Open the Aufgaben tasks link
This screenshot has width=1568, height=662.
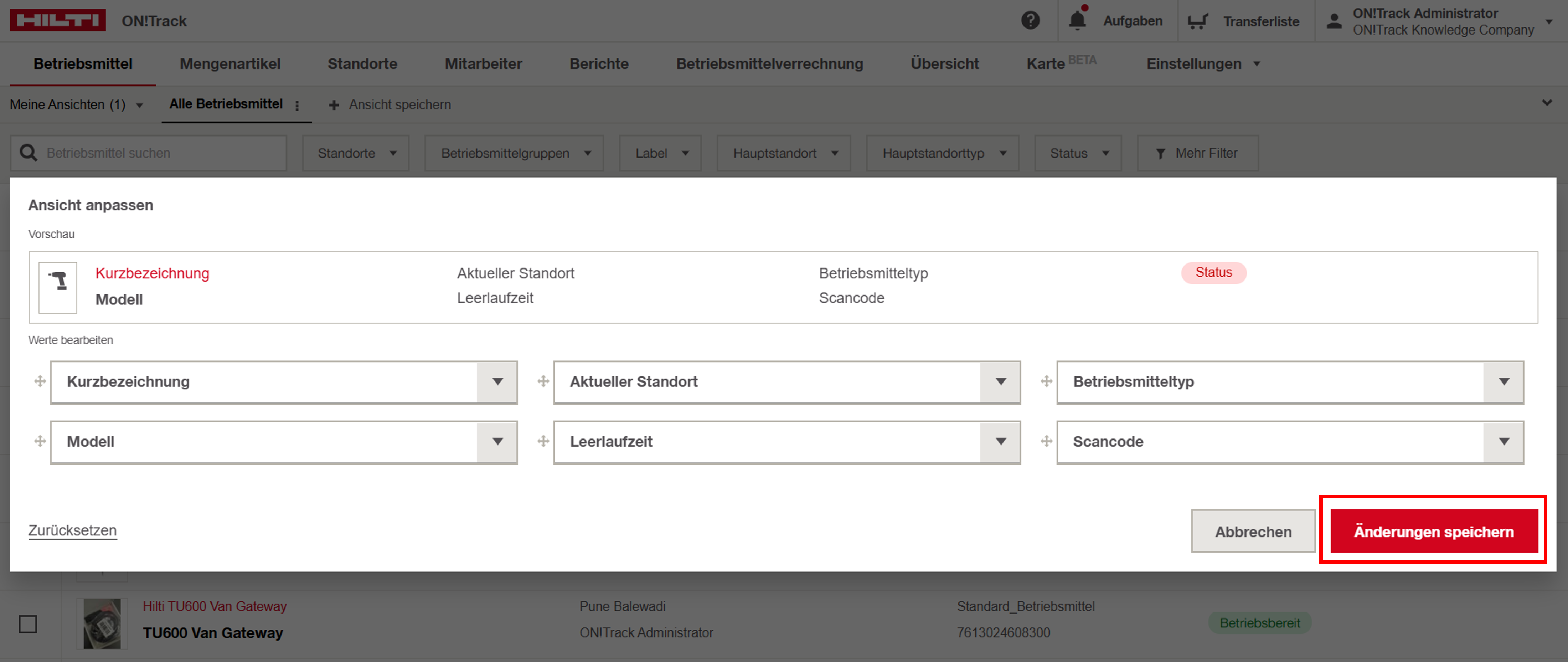pyautogui.click(x=1132, y=21)
